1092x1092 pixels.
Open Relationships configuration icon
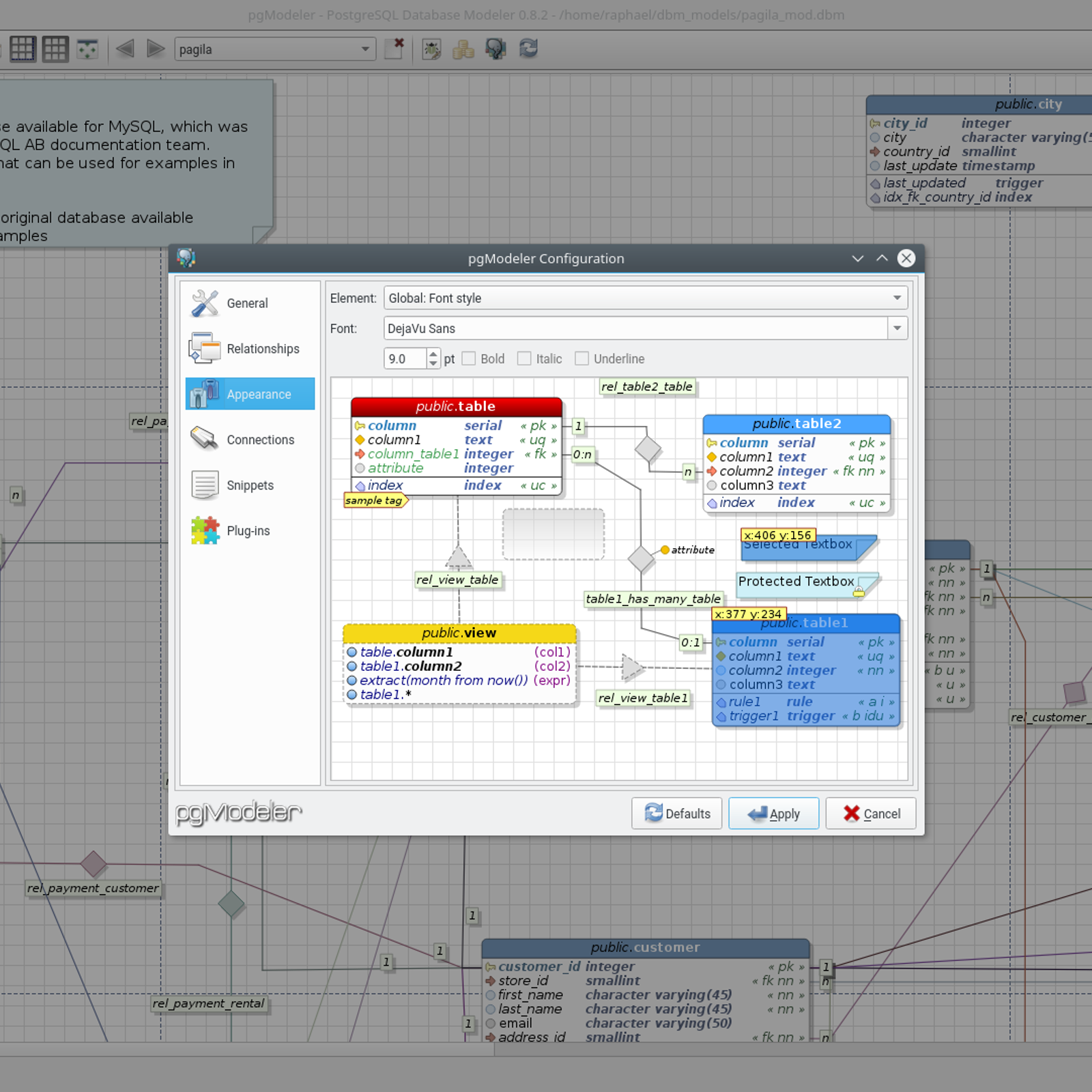tap(205, 348)
